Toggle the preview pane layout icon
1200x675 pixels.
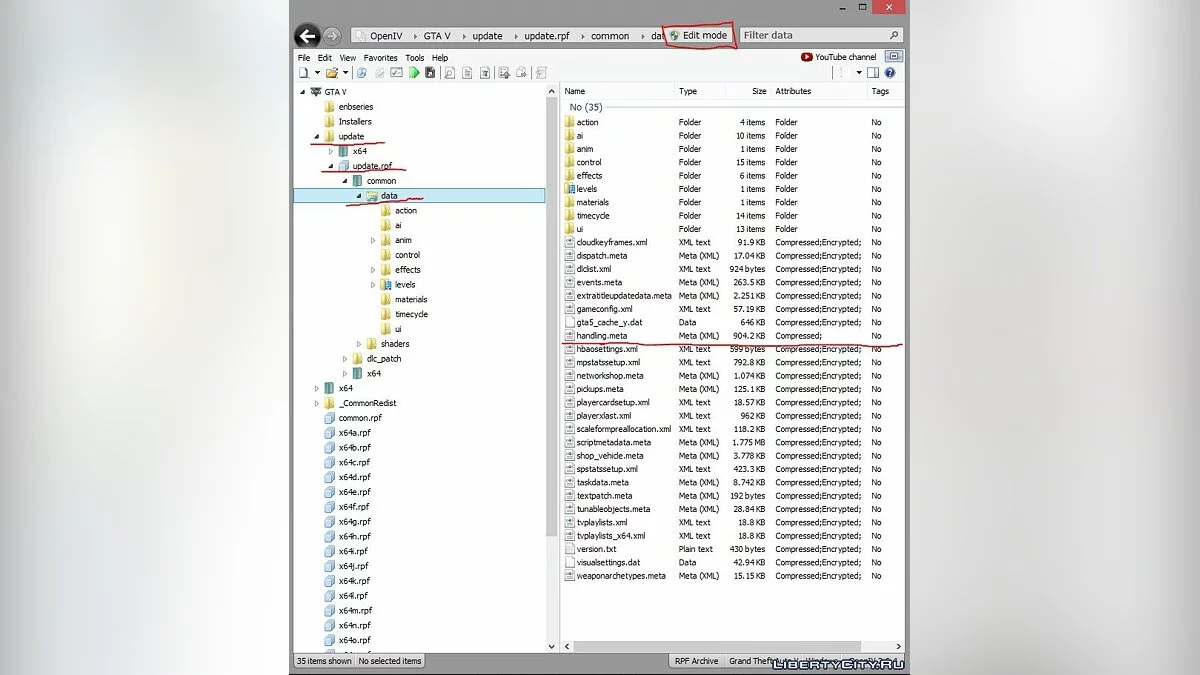(872, 73)
